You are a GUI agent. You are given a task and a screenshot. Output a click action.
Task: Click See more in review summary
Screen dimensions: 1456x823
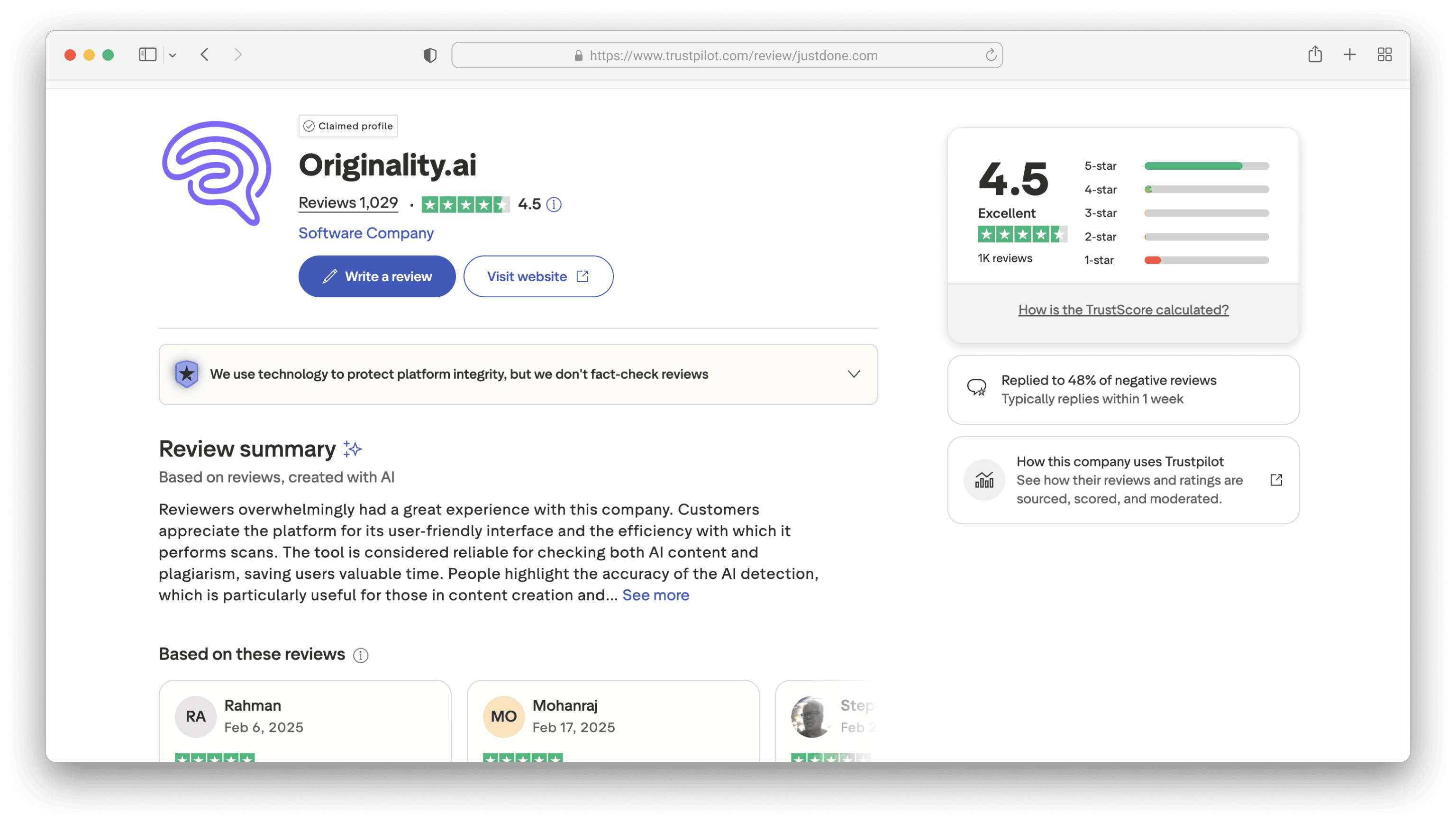pos(655,595)
